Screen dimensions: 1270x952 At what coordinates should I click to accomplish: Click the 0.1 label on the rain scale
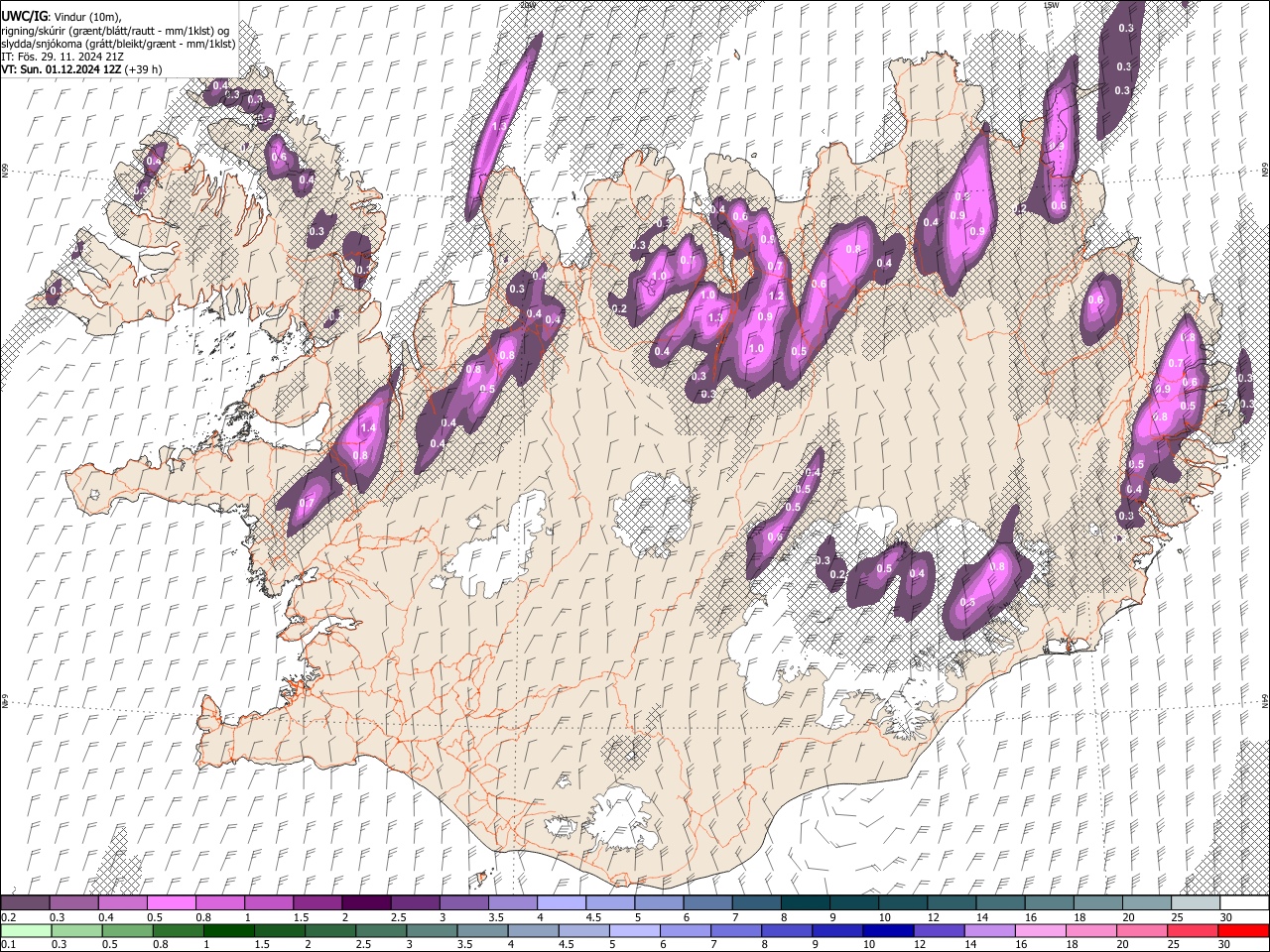8,945
